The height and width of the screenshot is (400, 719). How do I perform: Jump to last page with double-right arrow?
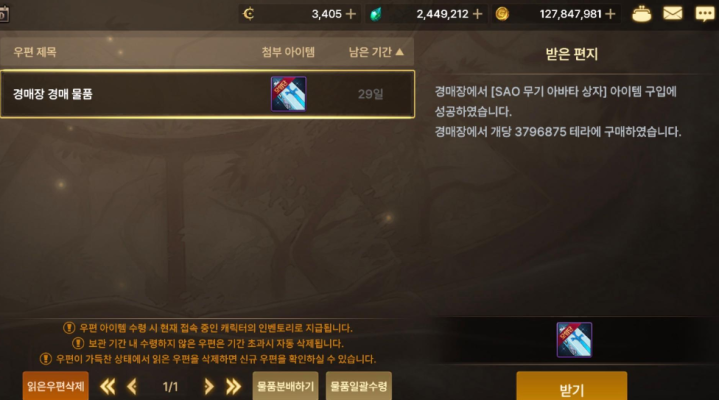(233, 387)
